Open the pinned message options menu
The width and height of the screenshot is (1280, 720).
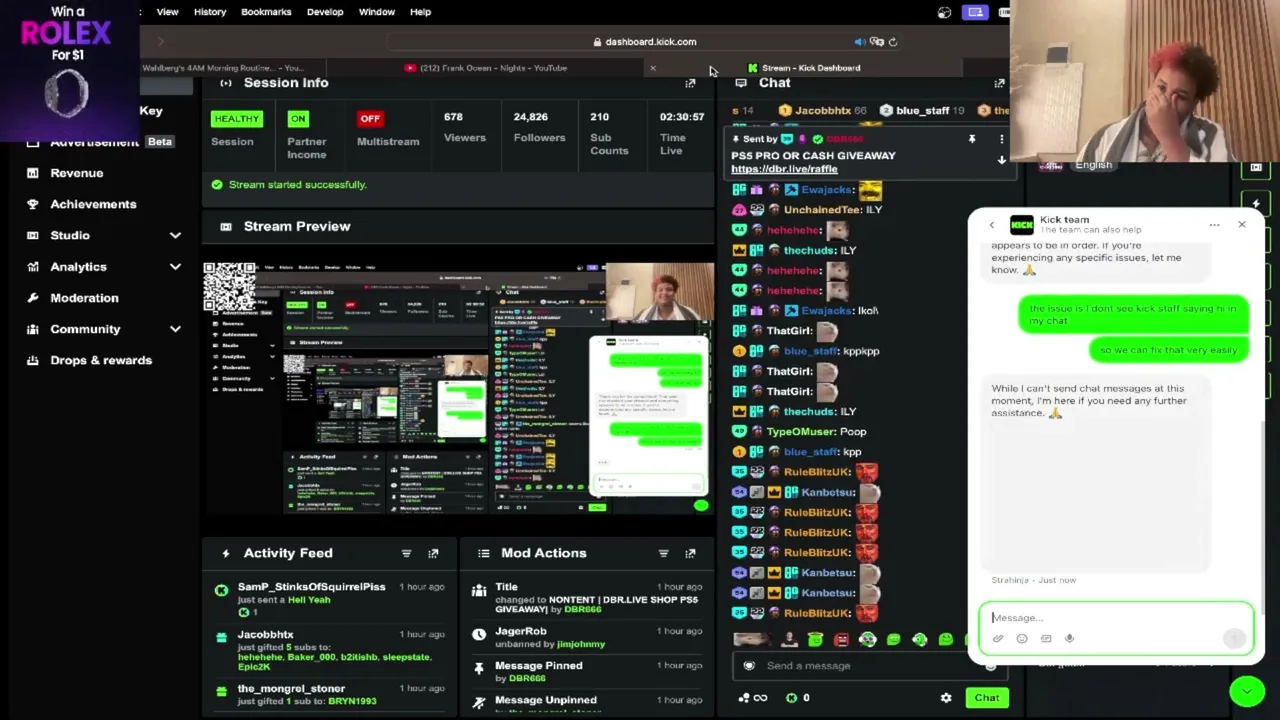[x=1001, y=139]
